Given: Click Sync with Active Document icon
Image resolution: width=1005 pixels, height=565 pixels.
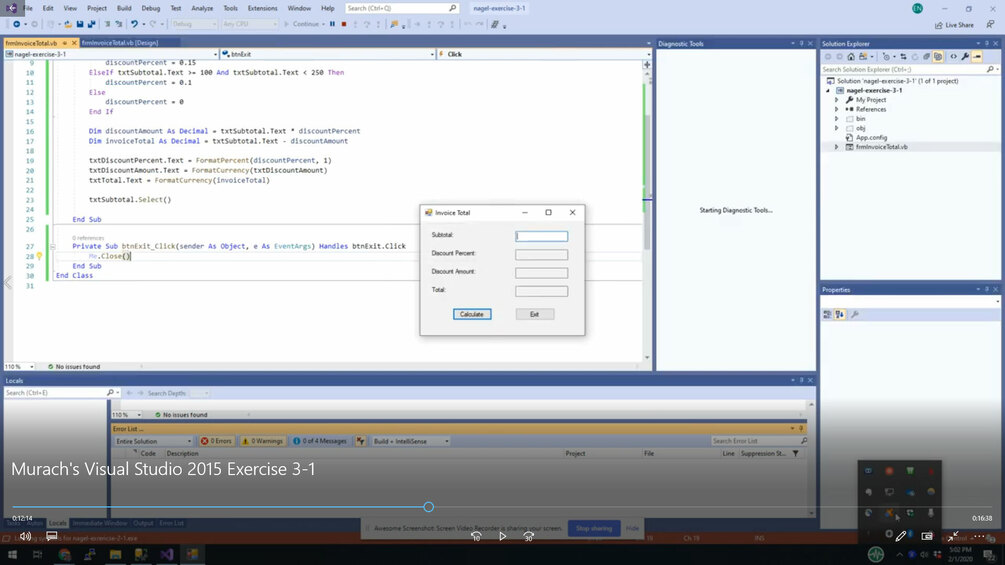Looking at the screenshot, I should point(903,56).
